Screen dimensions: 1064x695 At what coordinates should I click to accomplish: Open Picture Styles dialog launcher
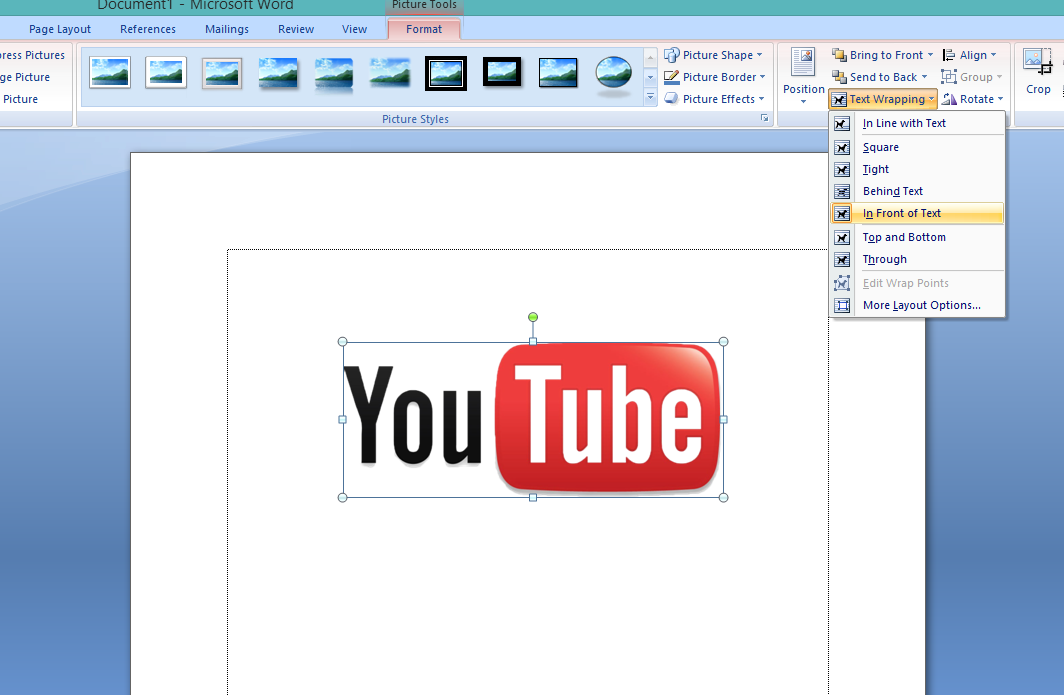point(765,118)
